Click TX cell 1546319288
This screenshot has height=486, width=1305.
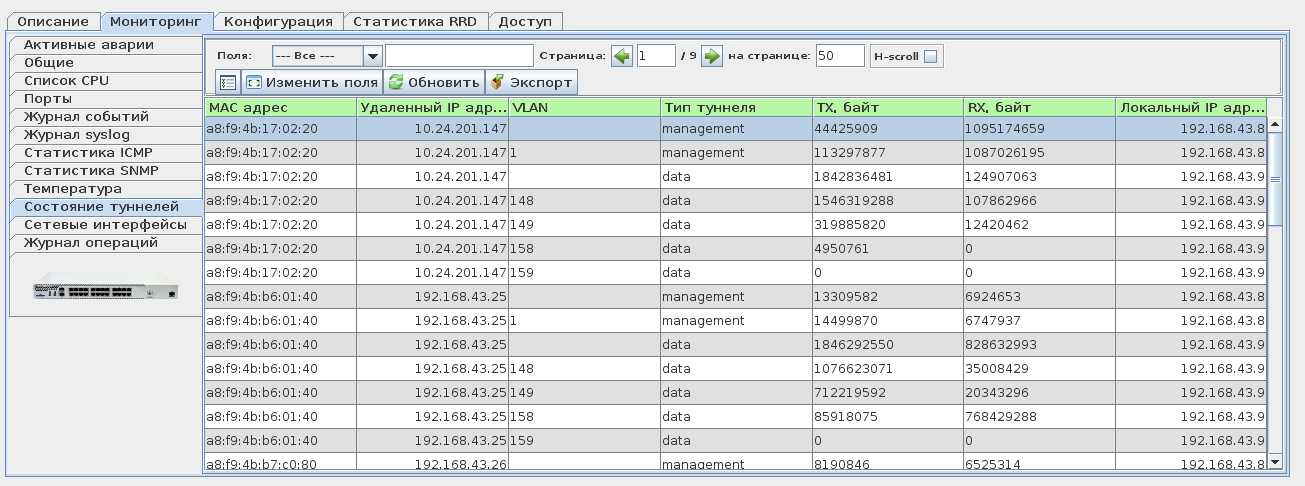[888, 201]
